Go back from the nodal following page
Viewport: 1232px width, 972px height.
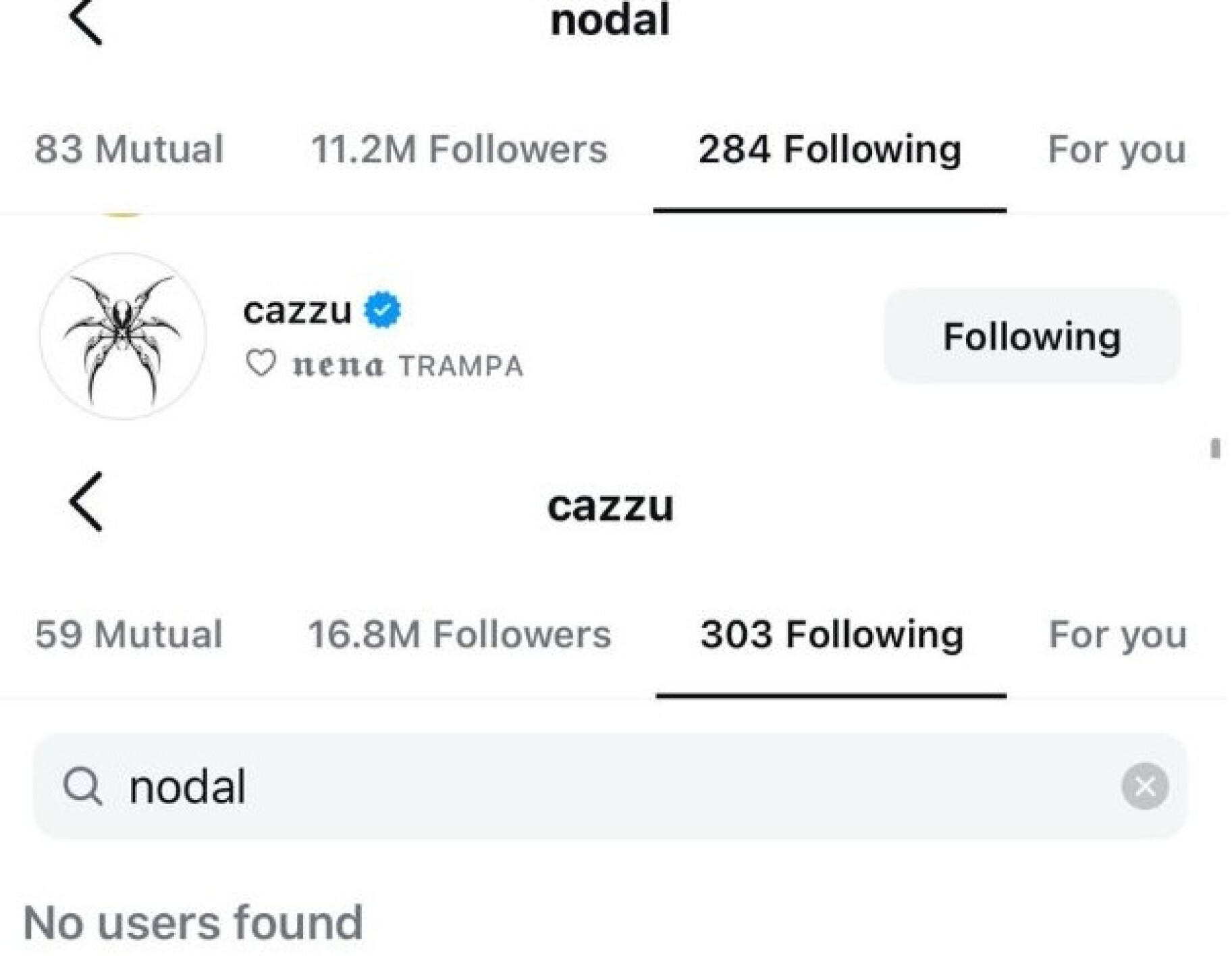[86, 22]
